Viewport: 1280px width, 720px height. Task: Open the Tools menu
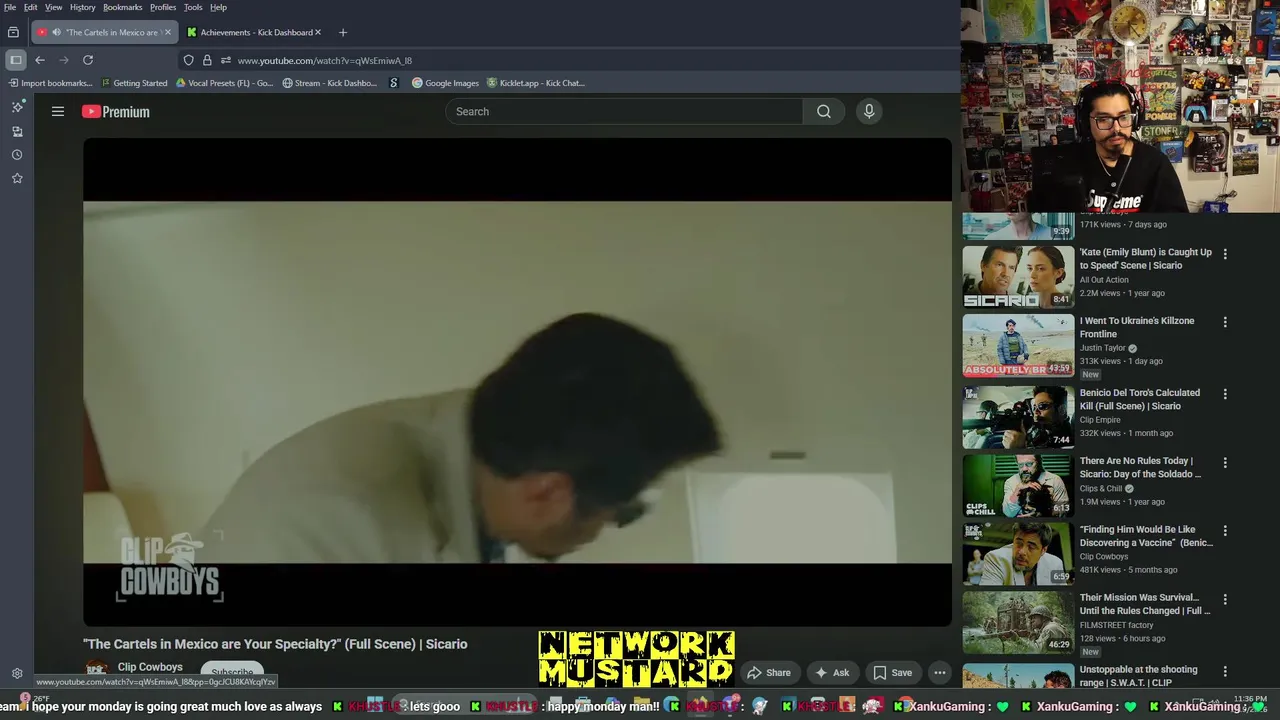193,7
